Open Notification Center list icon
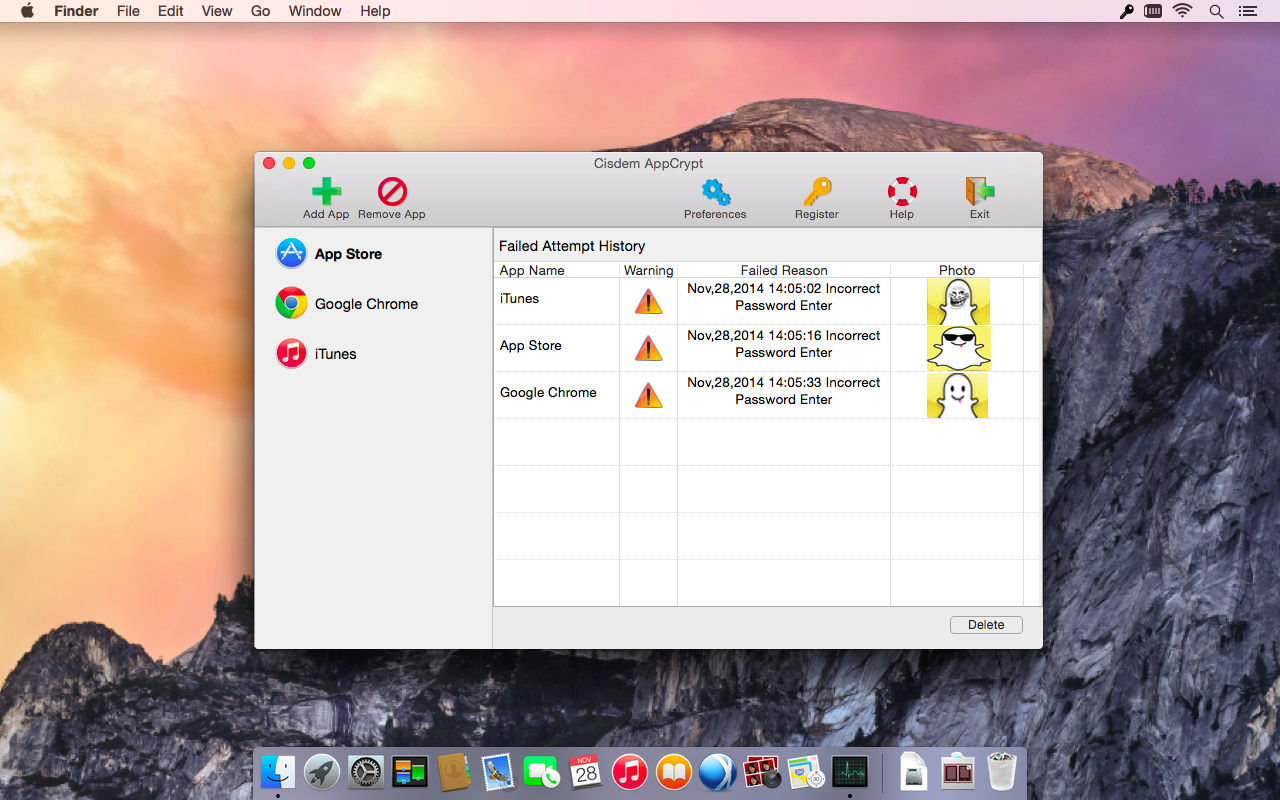Screen dimensions: 1280x800 pos(1247,11)
